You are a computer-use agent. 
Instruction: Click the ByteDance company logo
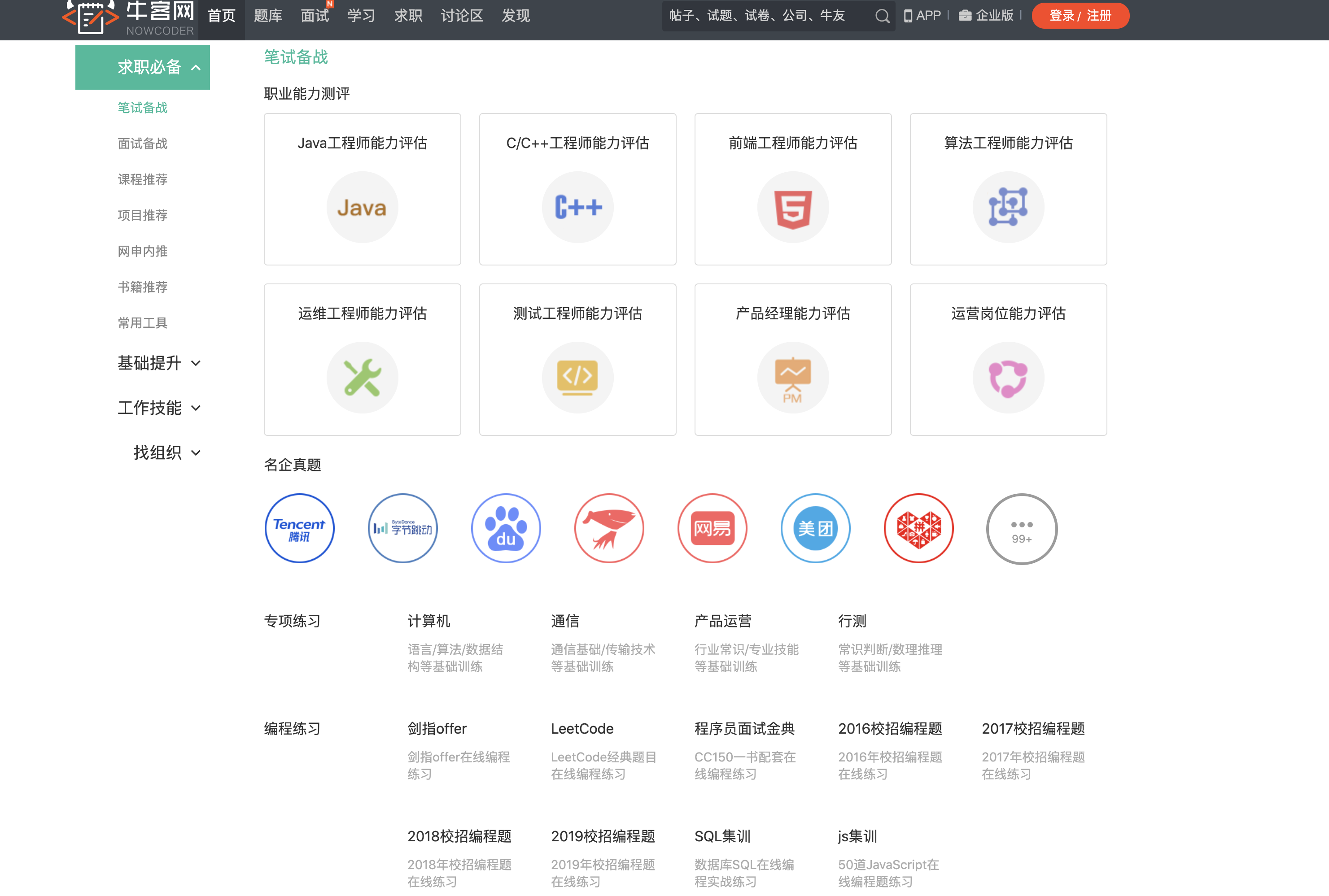pyautogui.click(x=402, y=528)
